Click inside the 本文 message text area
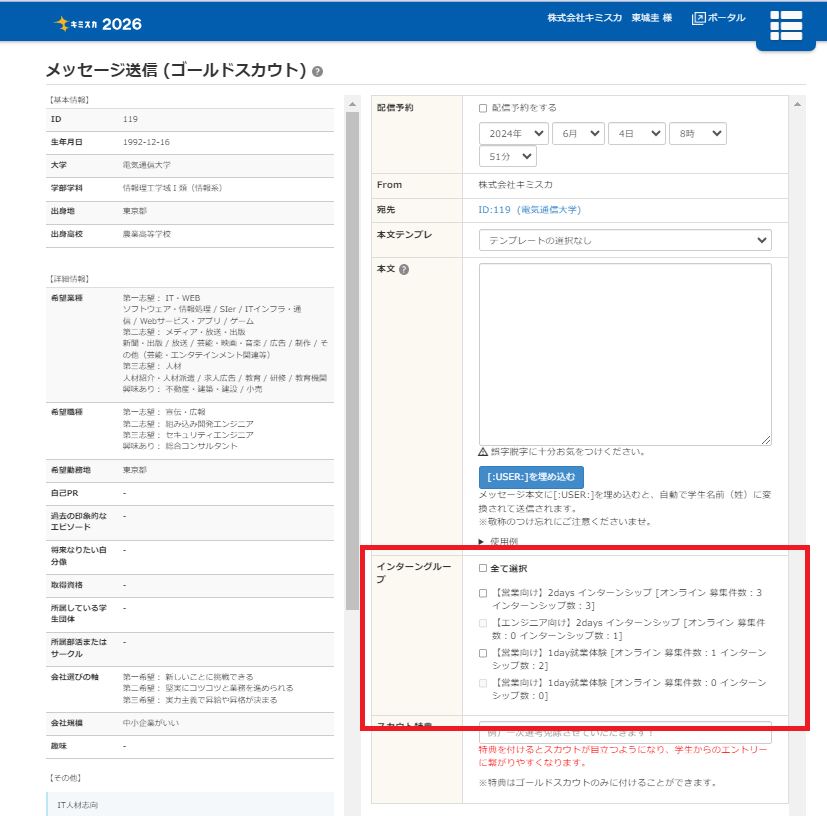 coord(625,354)
